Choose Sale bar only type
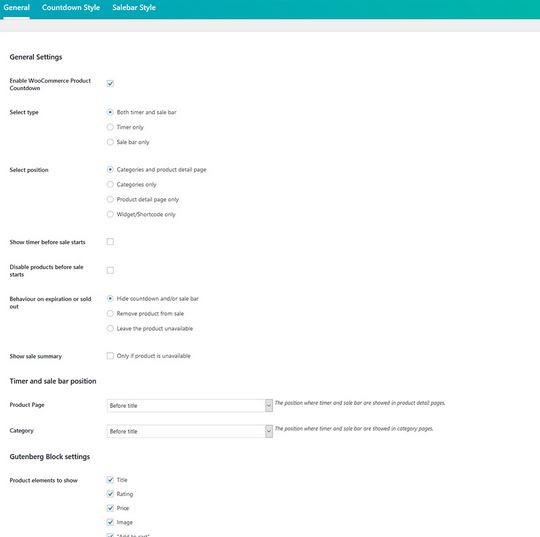 110,142
